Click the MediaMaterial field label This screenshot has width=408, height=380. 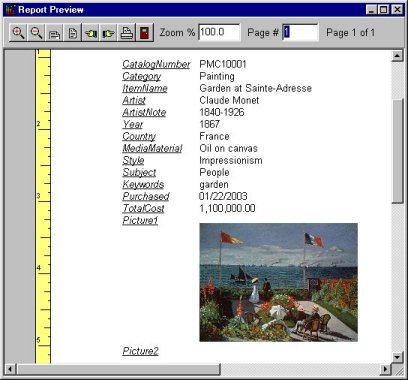click(x=152, y=148)
